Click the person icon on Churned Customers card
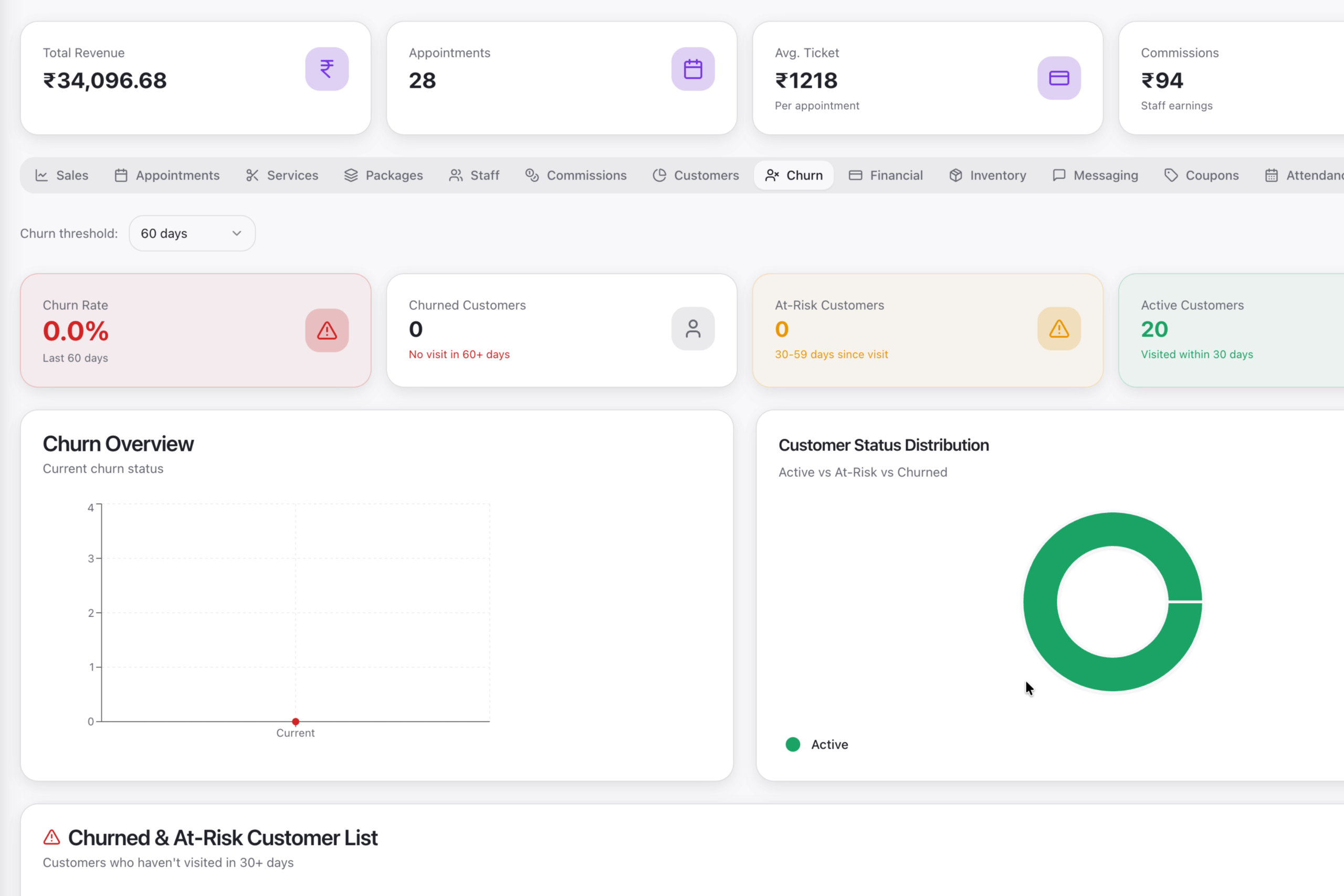The image size is (1344, 896). (x=692, y=329)
